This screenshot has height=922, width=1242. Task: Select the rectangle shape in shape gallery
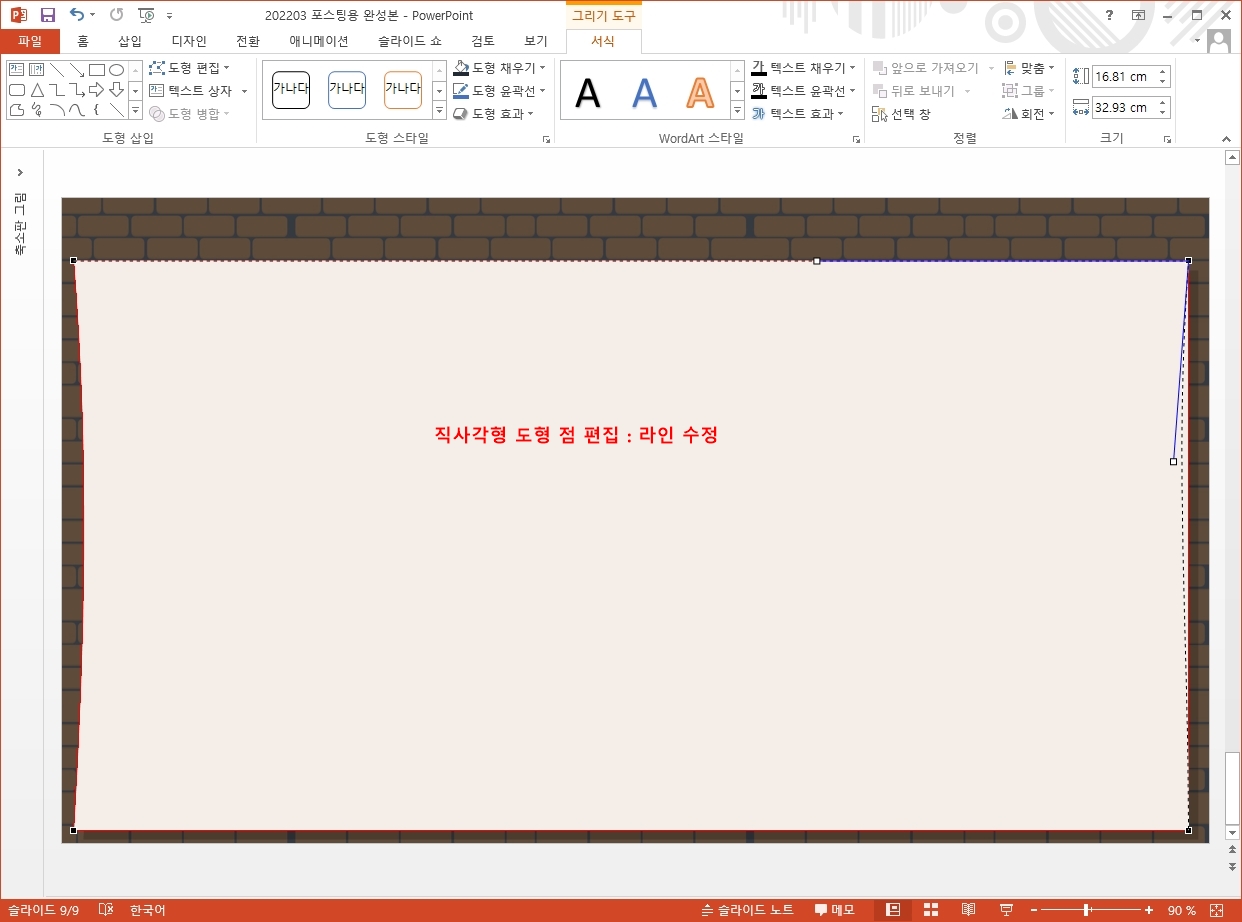click(x=97, y=70)
